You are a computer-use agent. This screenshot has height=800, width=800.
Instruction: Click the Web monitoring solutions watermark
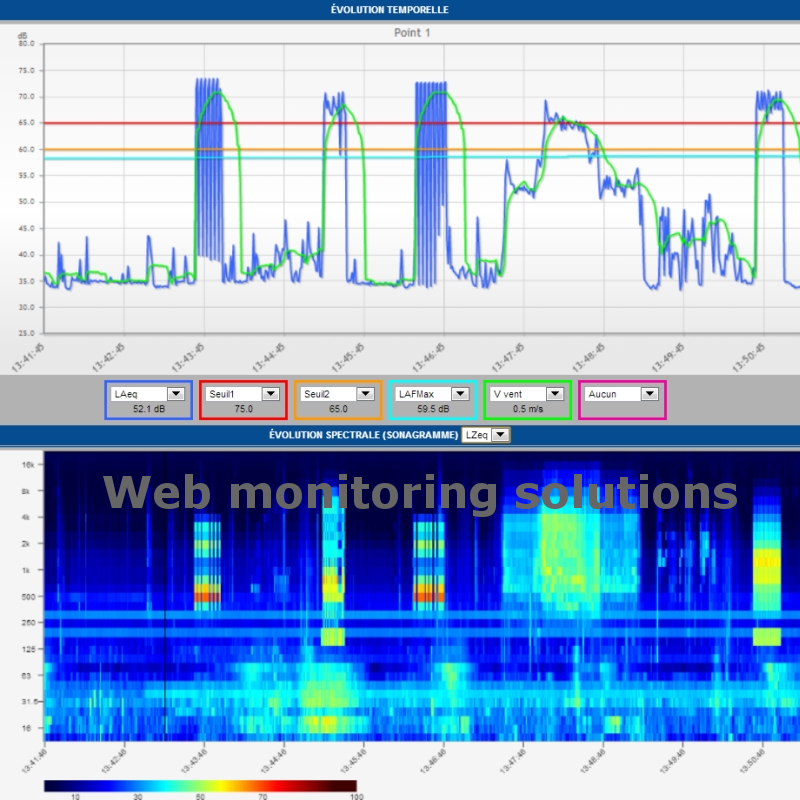(420, 491)
